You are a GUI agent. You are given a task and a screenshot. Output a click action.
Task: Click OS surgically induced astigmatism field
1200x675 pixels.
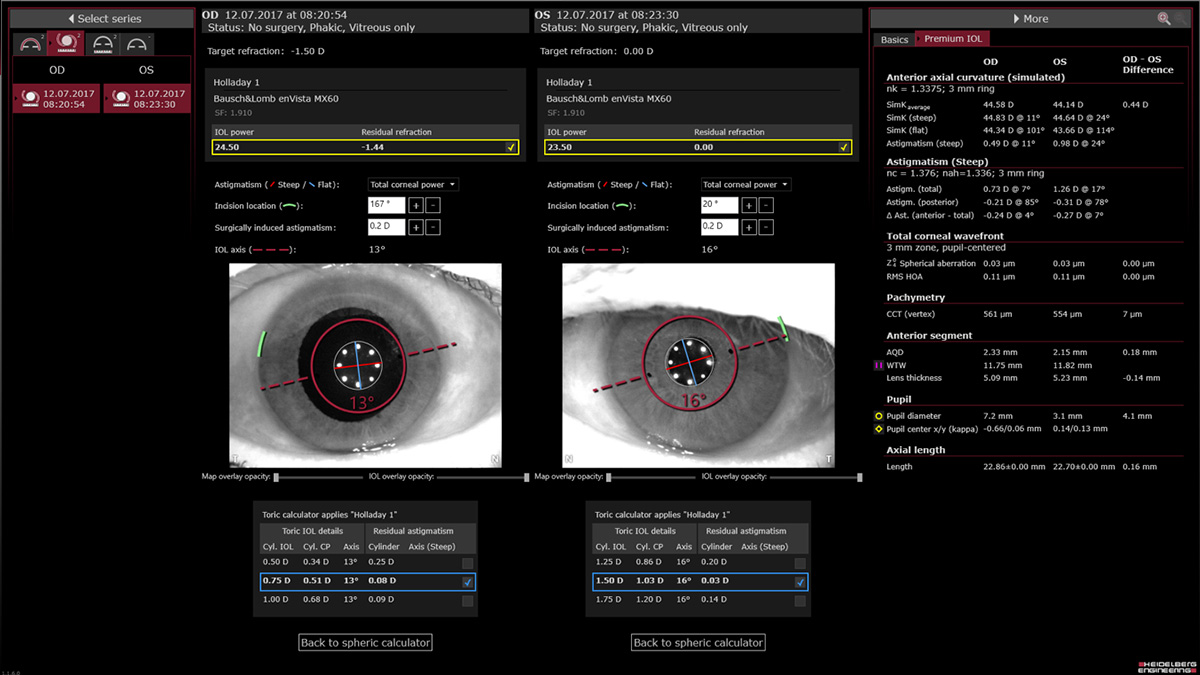(x=719, y=227)
